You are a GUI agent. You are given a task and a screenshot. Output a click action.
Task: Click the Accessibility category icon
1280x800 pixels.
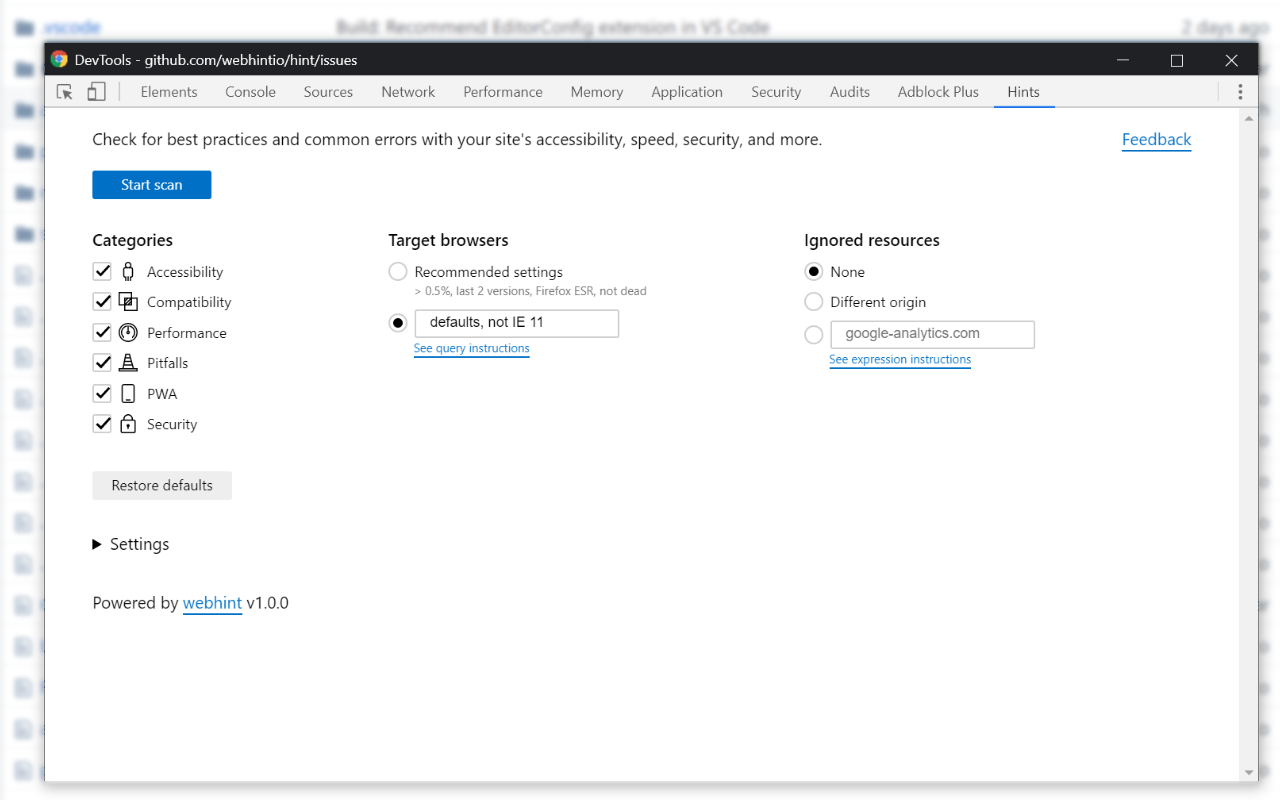127,270
